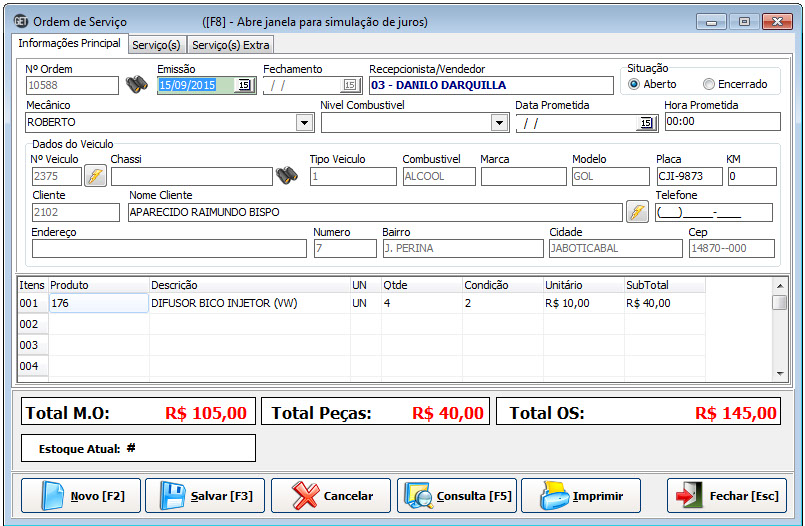
Task: Switch to the Serviço(s) Extra tab
Action: point(230,45)
